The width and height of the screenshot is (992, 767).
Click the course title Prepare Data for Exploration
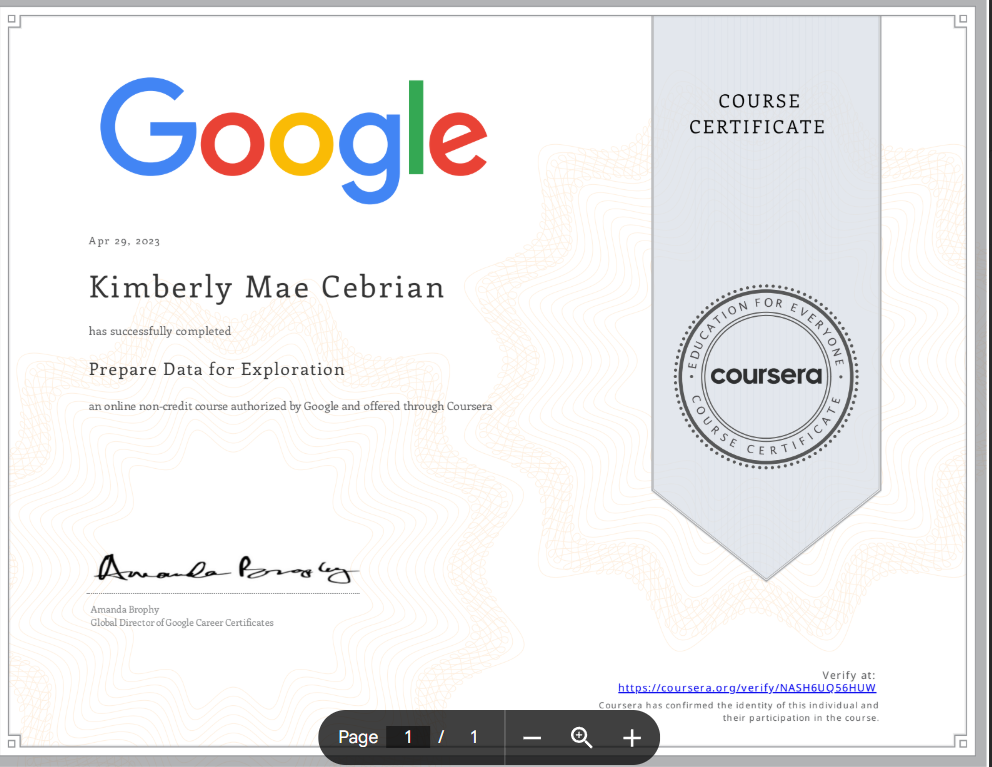(x=217, y=370)
